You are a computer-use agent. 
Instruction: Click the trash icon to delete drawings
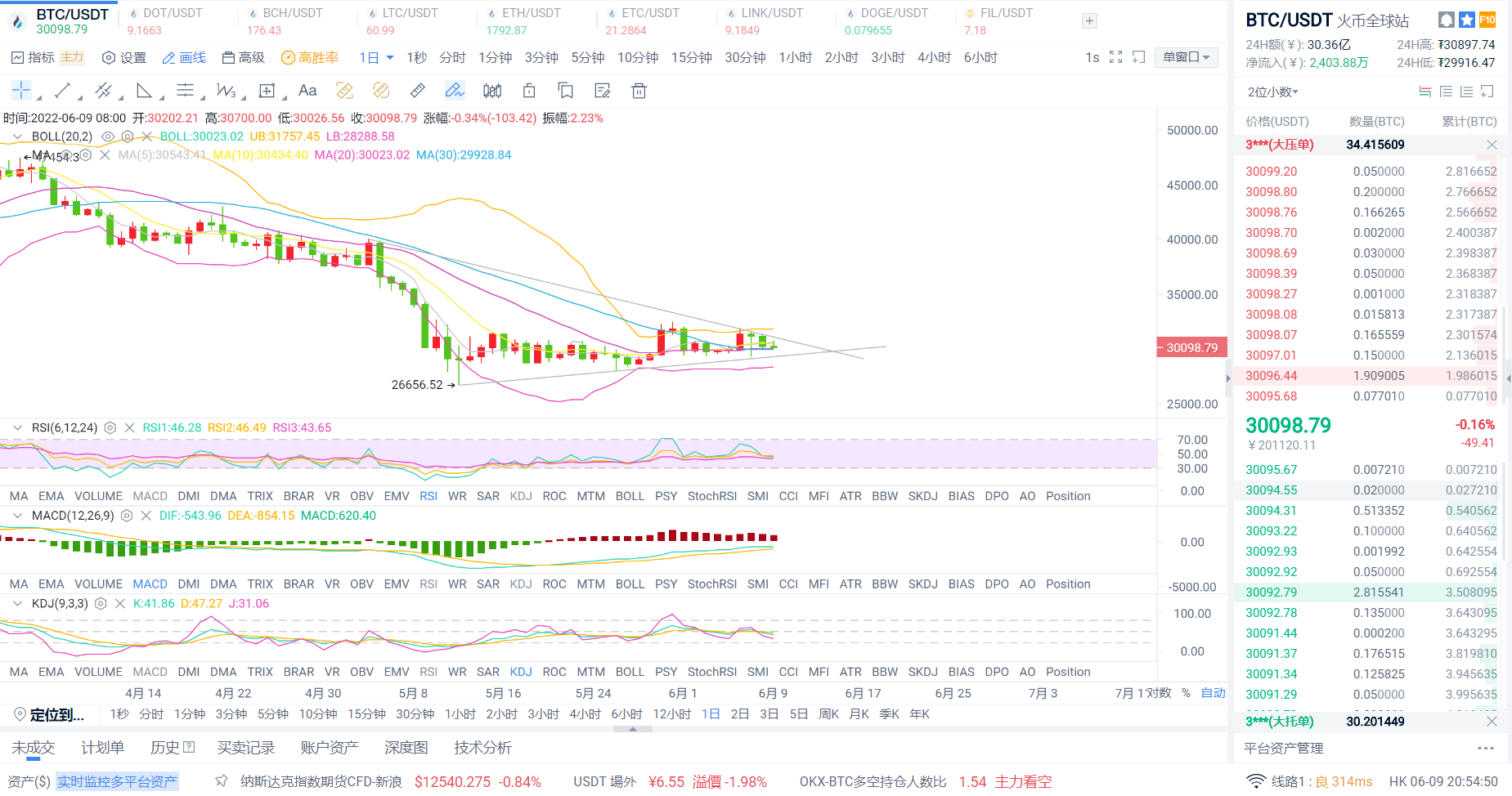(x=639, y=91)
